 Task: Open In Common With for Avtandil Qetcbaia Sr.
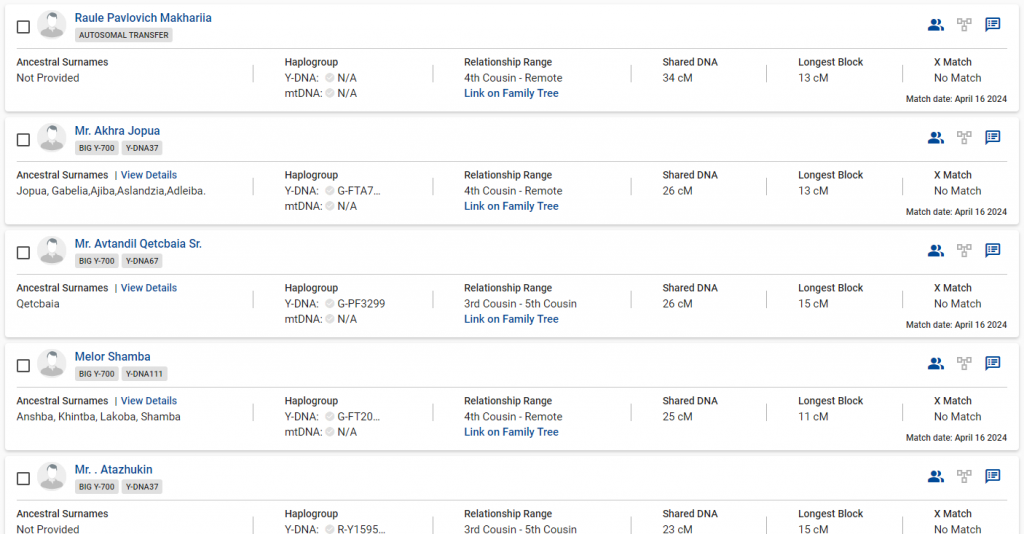[x=935, y=251]
